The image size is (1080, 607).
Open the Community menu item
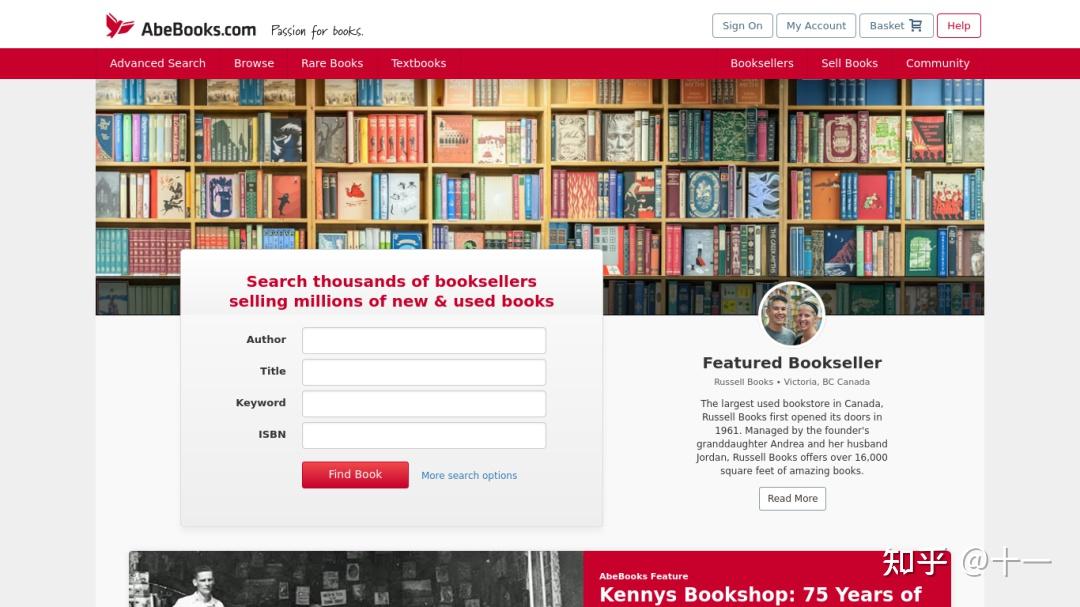point(937,63)
